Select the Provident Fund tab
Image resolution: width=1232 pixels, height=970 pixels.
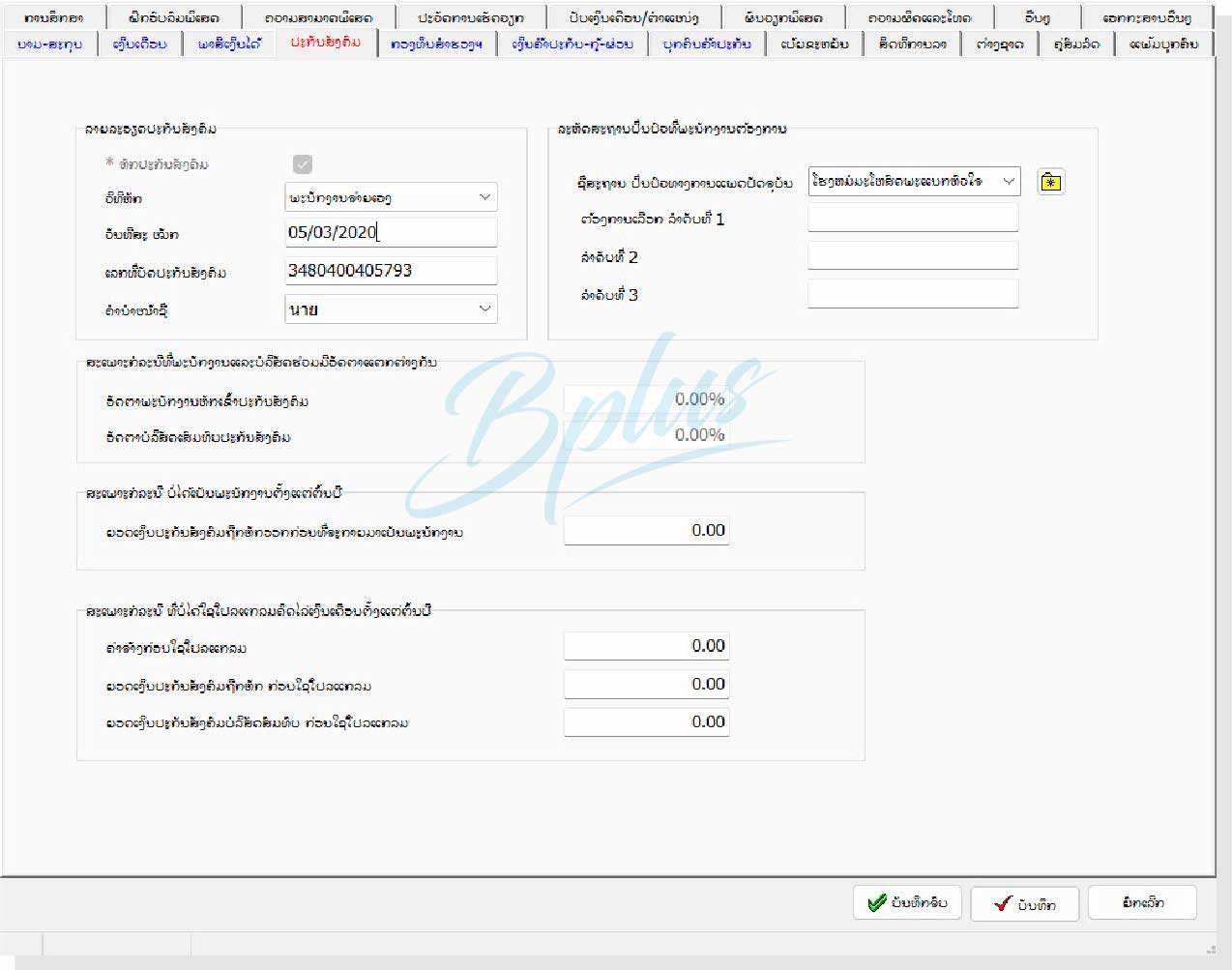(436, 44)
